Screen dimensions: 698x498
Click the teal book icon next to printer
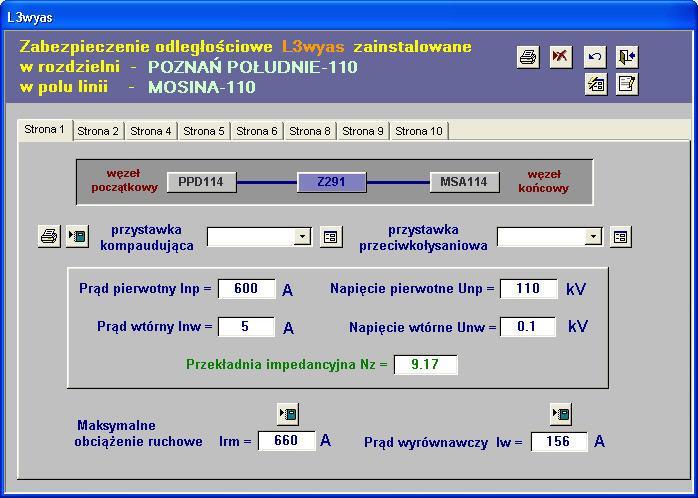click(77, 236)
